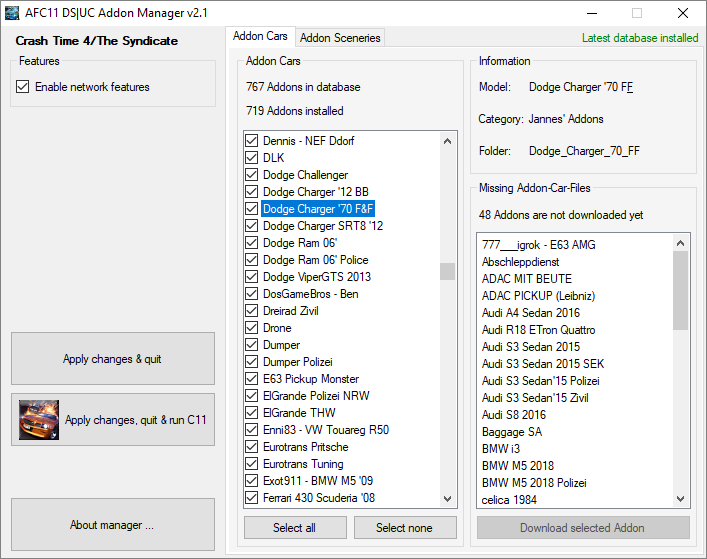Screen dimensions: 707x559
Task: Click Apply changes & quit button
Action: (113, 359)
